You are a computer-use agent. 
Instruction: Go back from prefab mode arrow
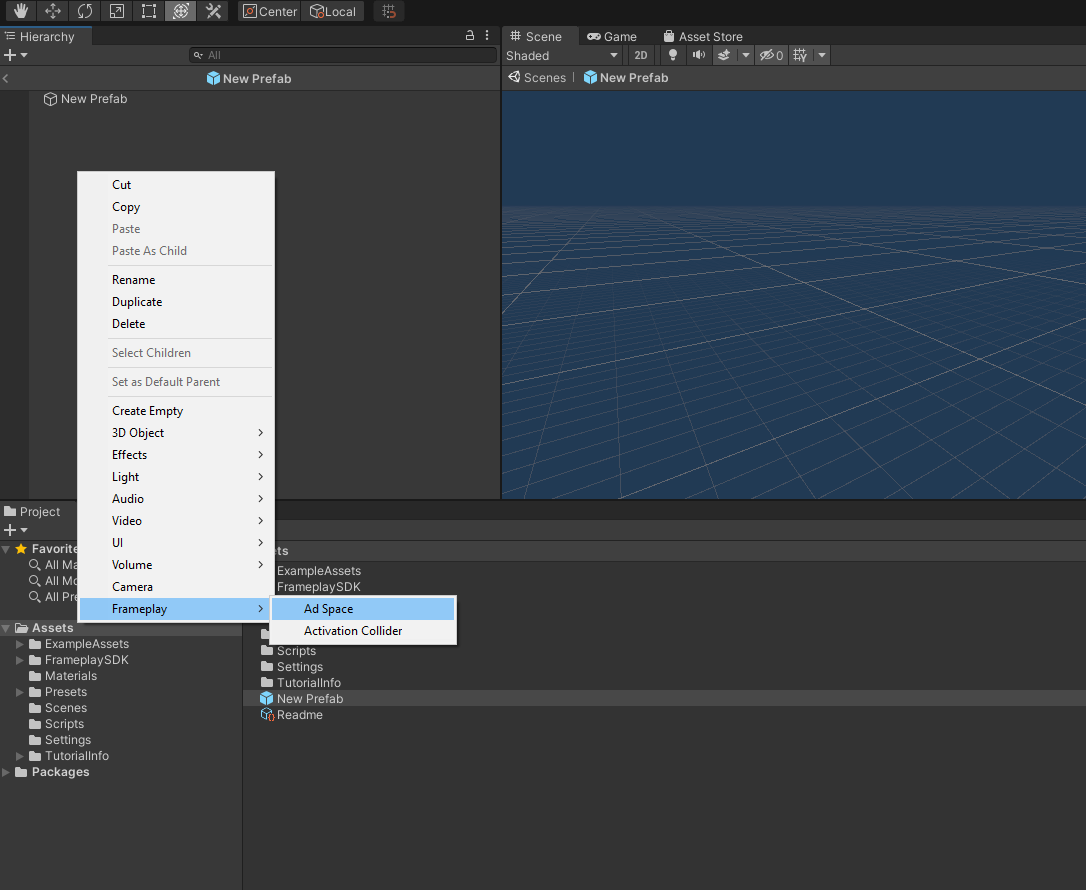(6, 78)
